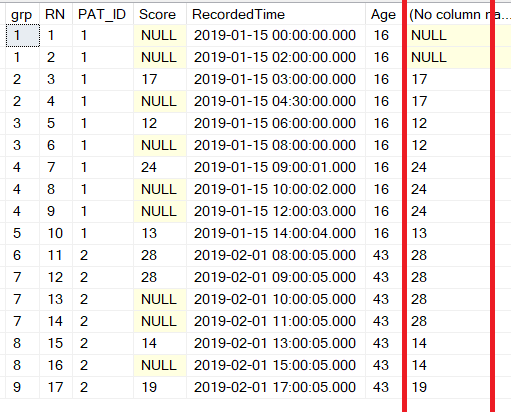Select the grp cell with value 9
This screenshot has height=412, width=511.
pyautogui.click(x=23, y=387)
